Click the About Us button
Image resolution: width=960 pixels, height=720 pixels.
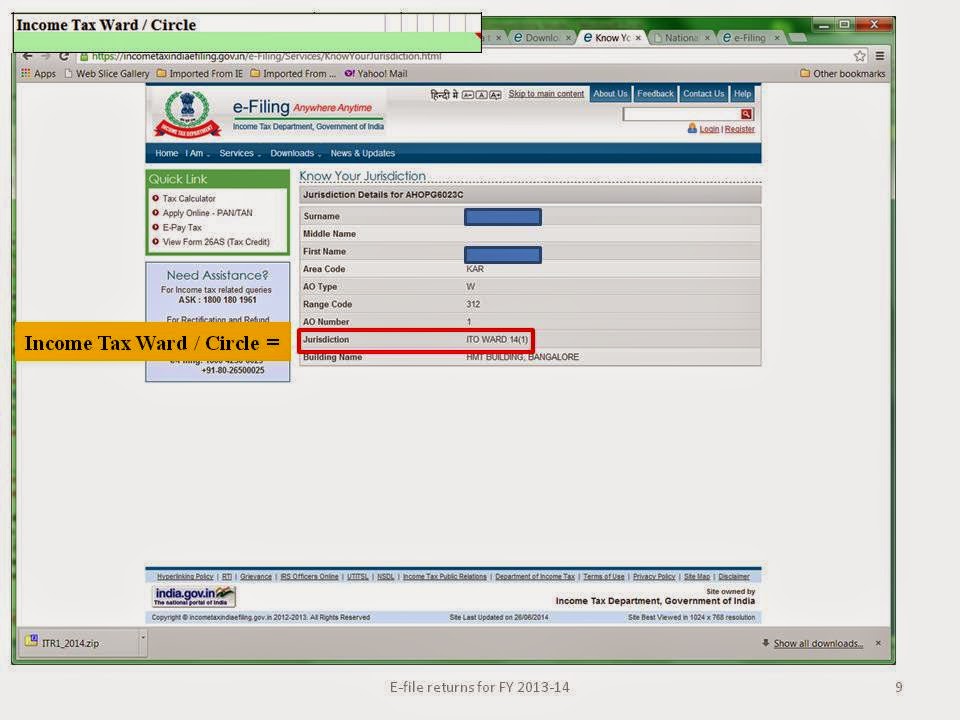[610, 94]
